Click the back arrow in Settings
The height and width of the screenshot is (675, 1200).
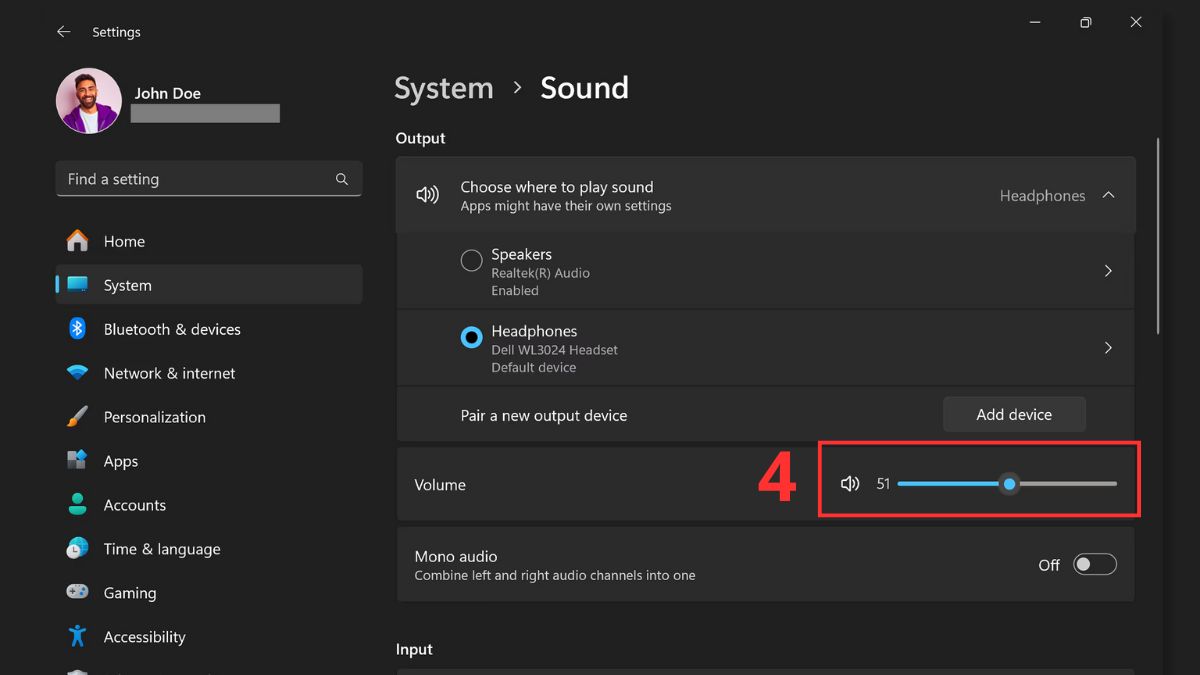(64, 32)
